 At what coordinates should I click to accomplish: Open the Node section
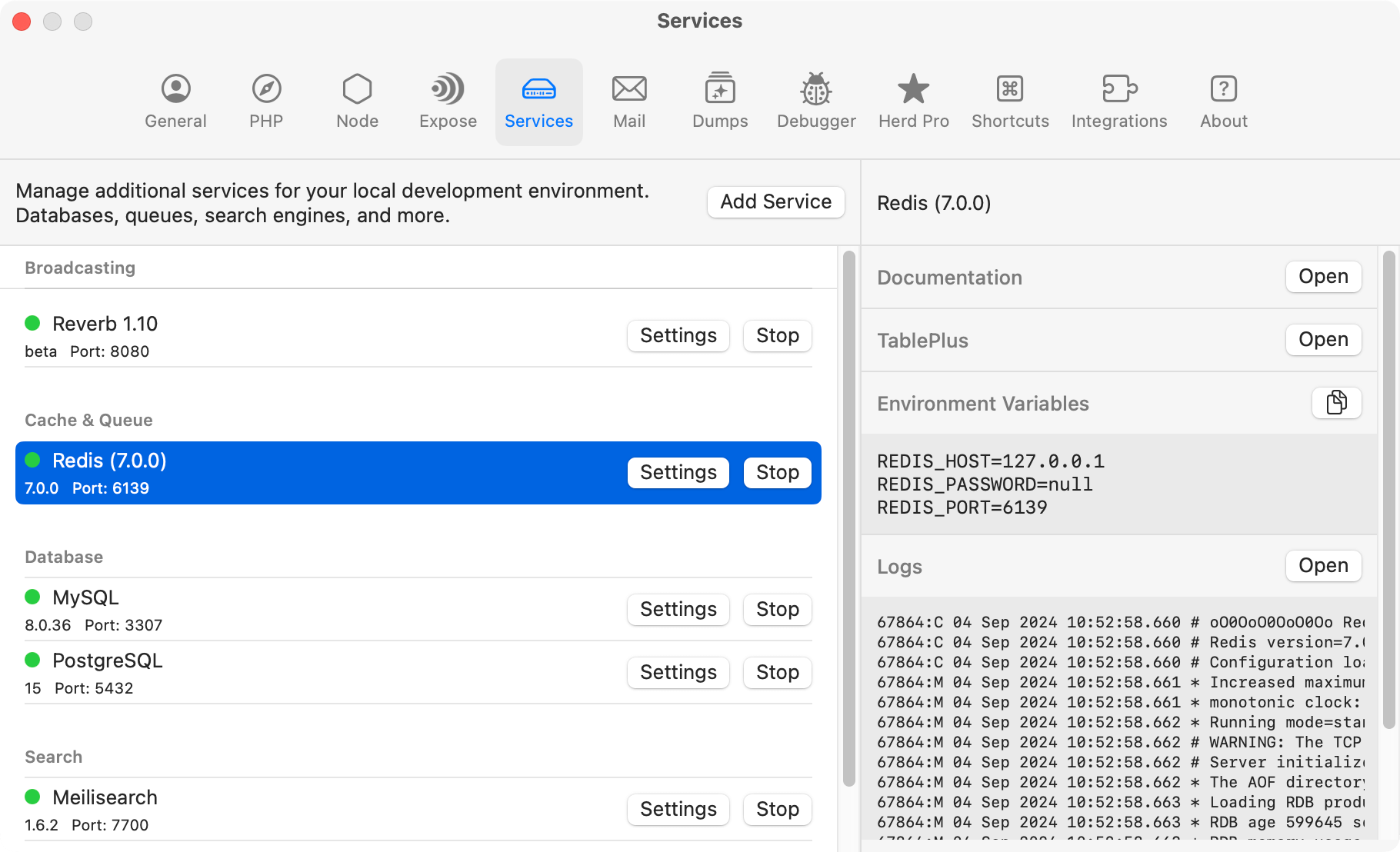pyautogui.click(x=356, y=100)
